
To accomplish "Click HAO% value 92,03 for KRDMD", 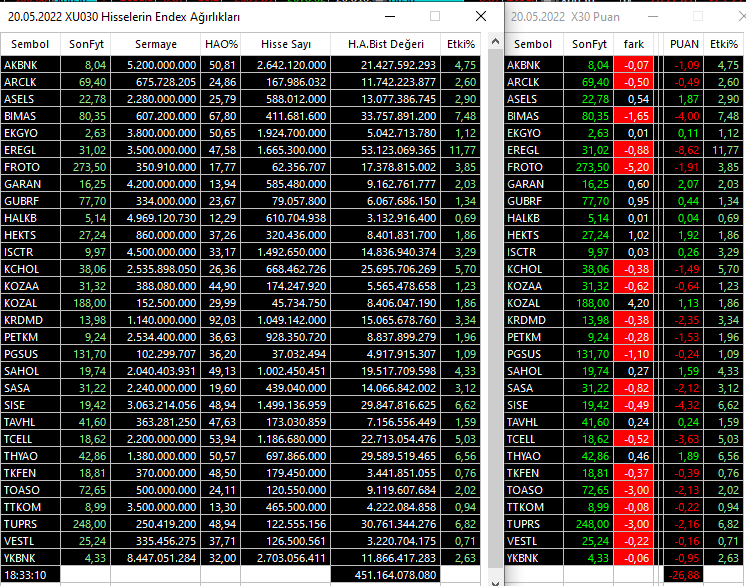I will click(x=221, y=320).
